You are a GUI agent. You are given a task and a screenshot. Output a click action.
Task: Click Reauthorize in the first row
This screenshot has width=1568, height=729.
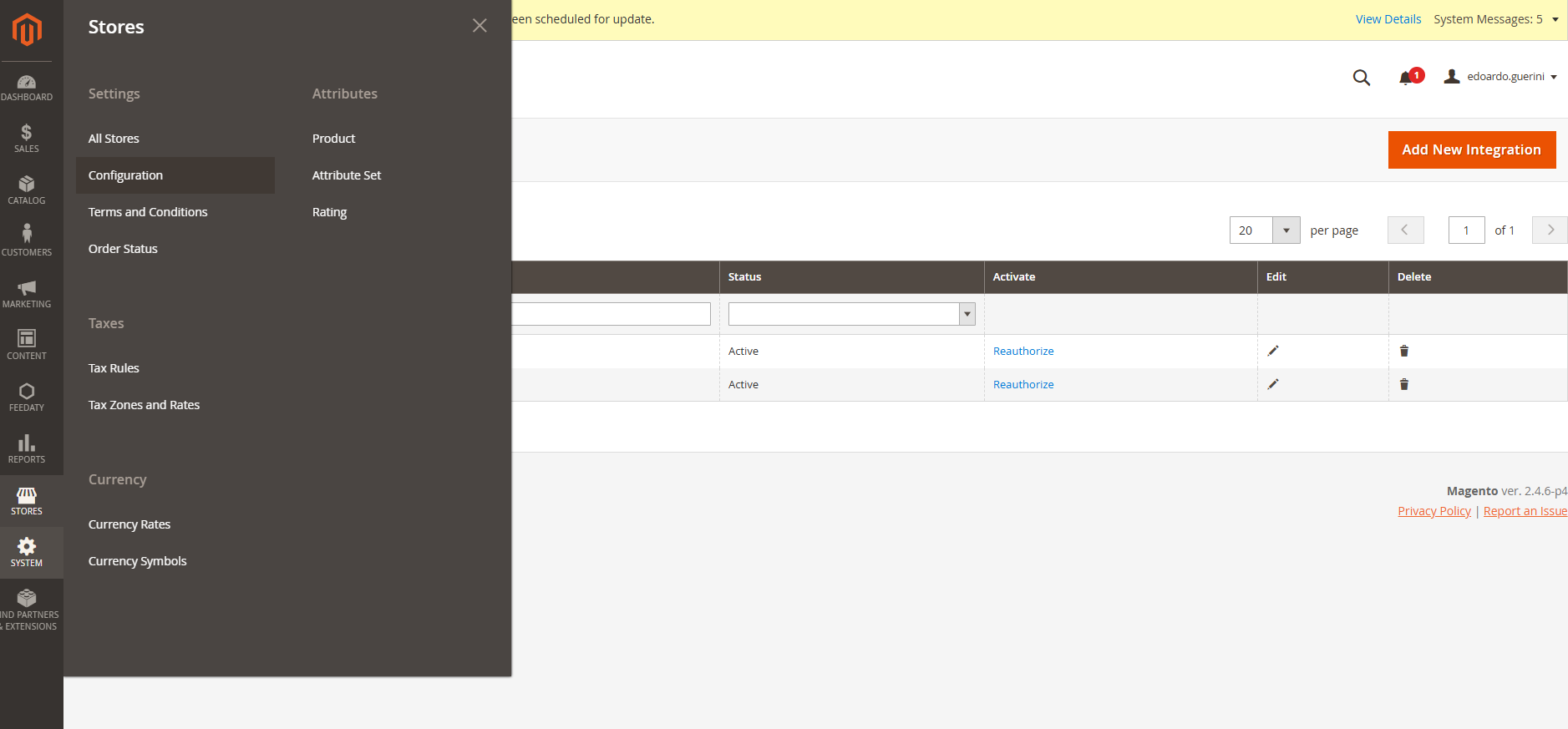coord(1023,351)
